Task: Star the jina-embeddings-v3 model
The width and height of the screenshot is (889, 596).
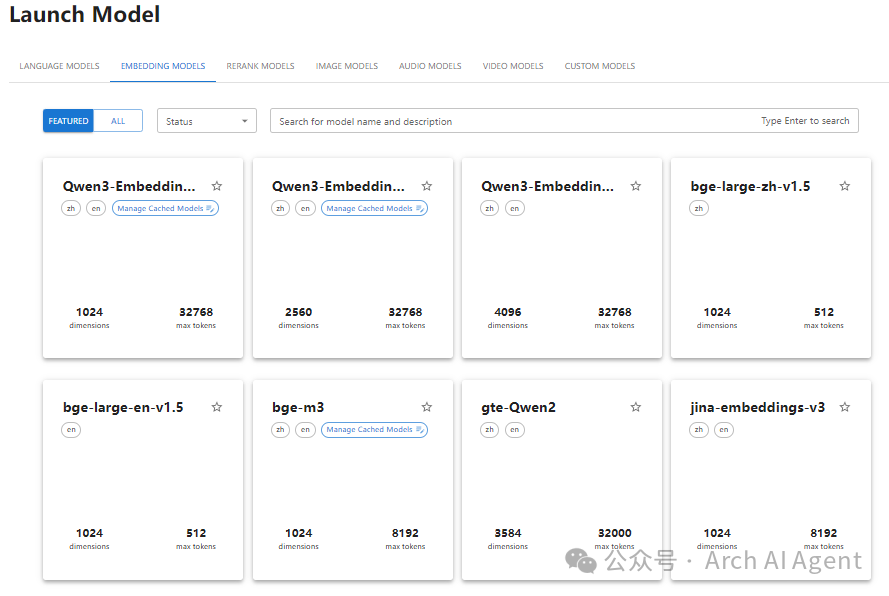Action: [x=845, y=407]
